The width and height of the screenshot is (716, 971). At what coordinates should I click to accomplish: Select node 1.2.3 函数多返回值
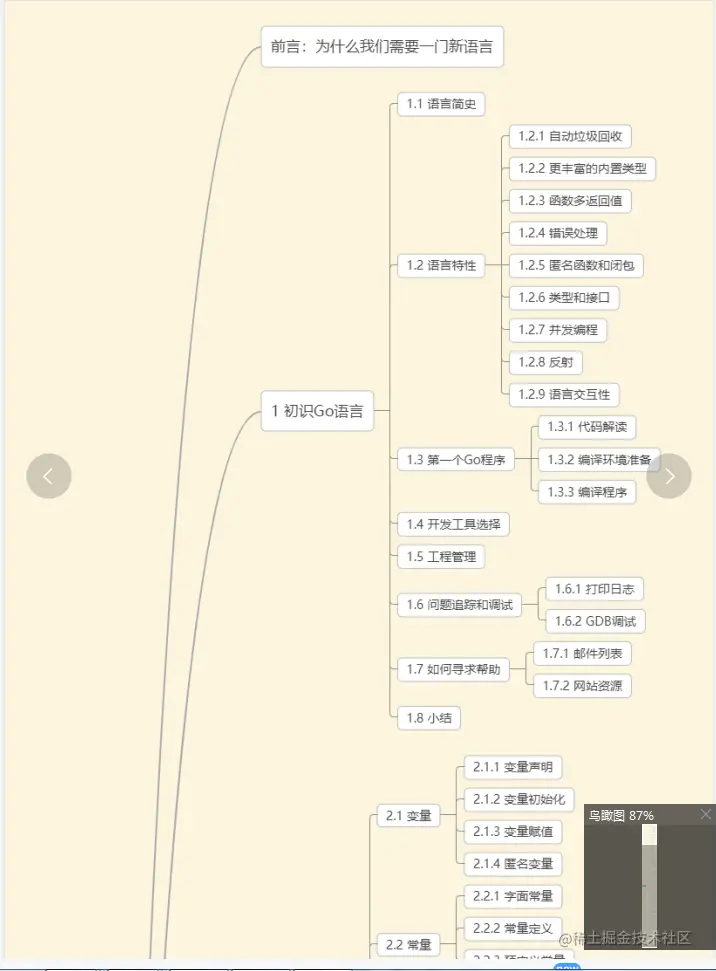(x=570, y=201)
